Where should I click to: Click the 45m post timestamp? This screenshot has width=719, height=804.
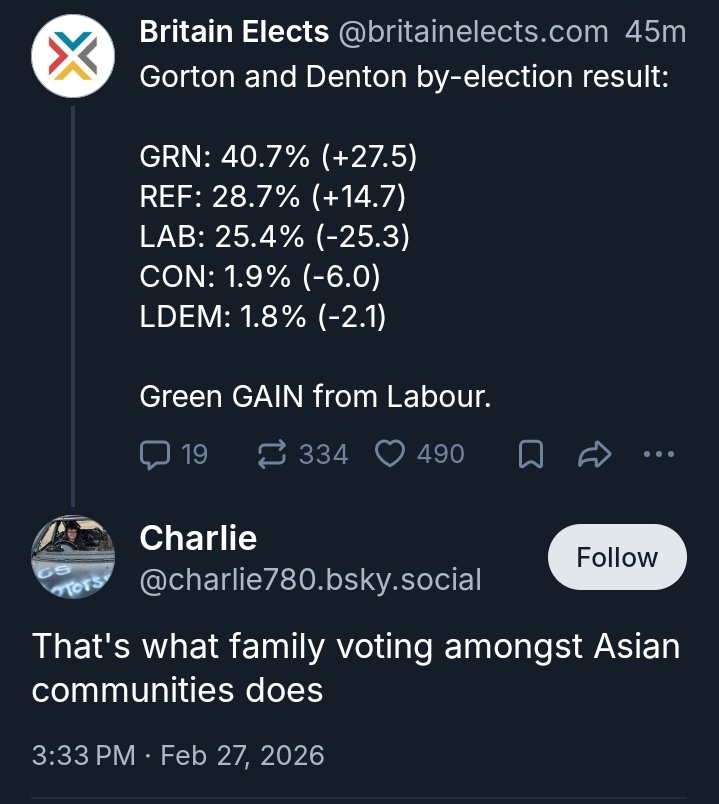(x=655, y=32)
